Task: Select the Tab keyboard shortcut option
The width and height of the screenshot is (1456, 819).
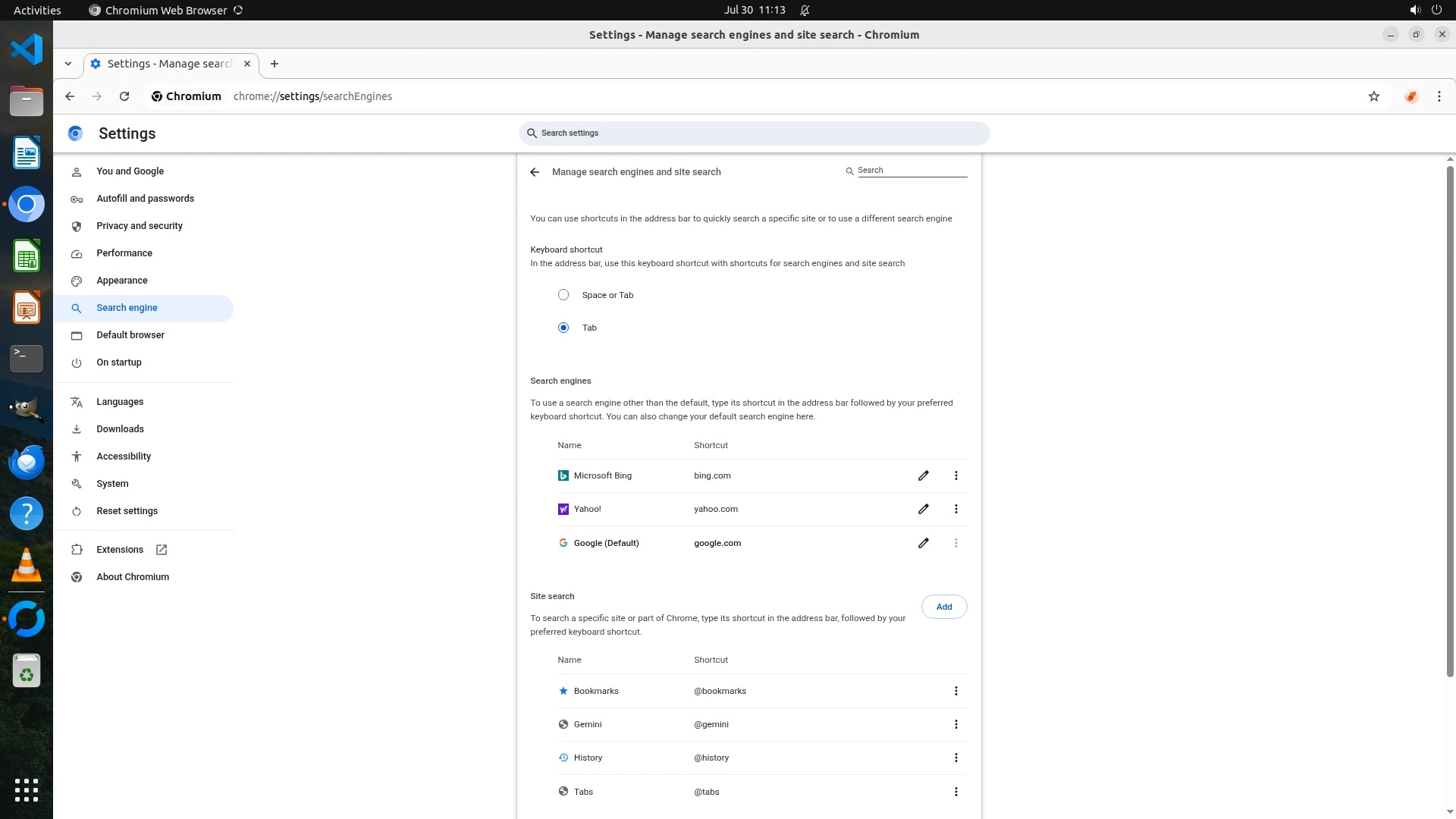Action: pos(563,328)
